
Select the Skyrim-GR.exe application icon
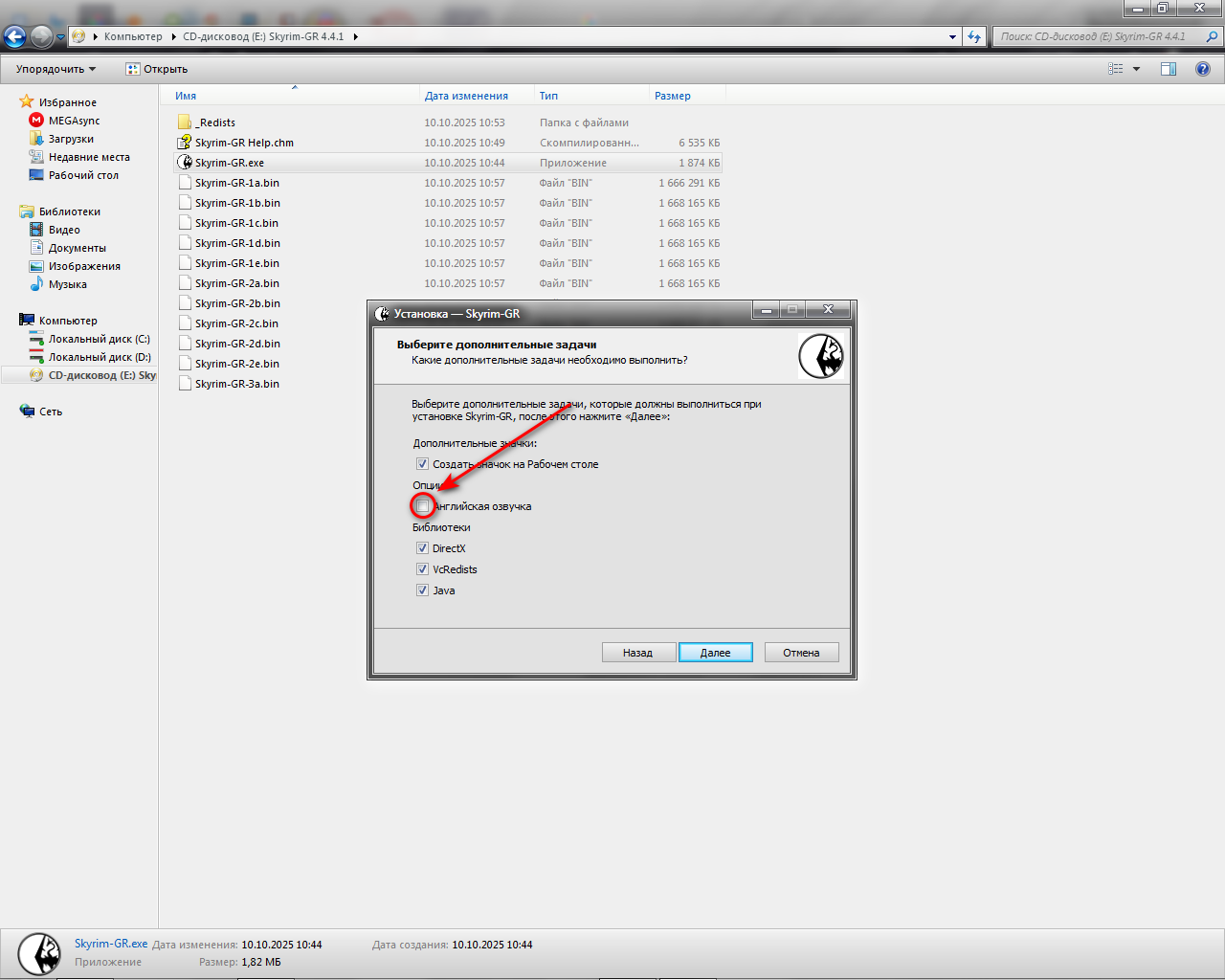[x=185, y=163]
